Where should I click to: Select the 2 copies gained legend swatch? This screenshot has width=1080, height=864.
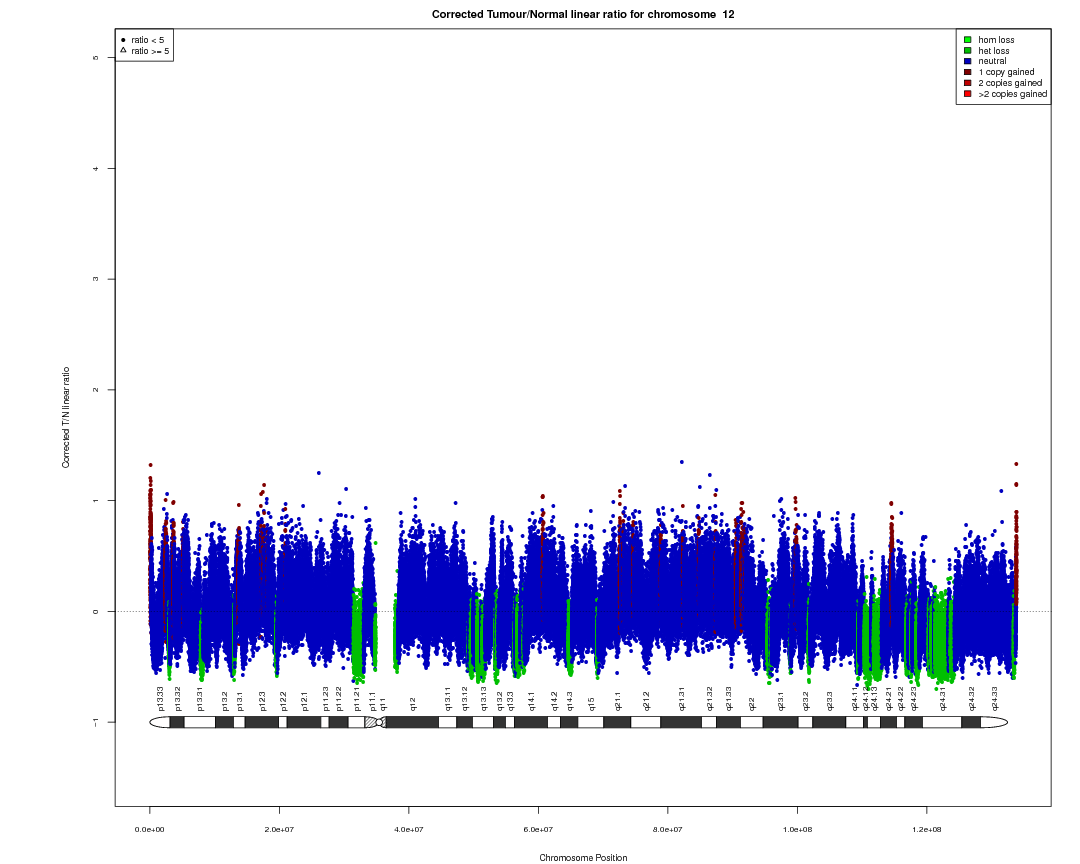(x=968, y=83)
